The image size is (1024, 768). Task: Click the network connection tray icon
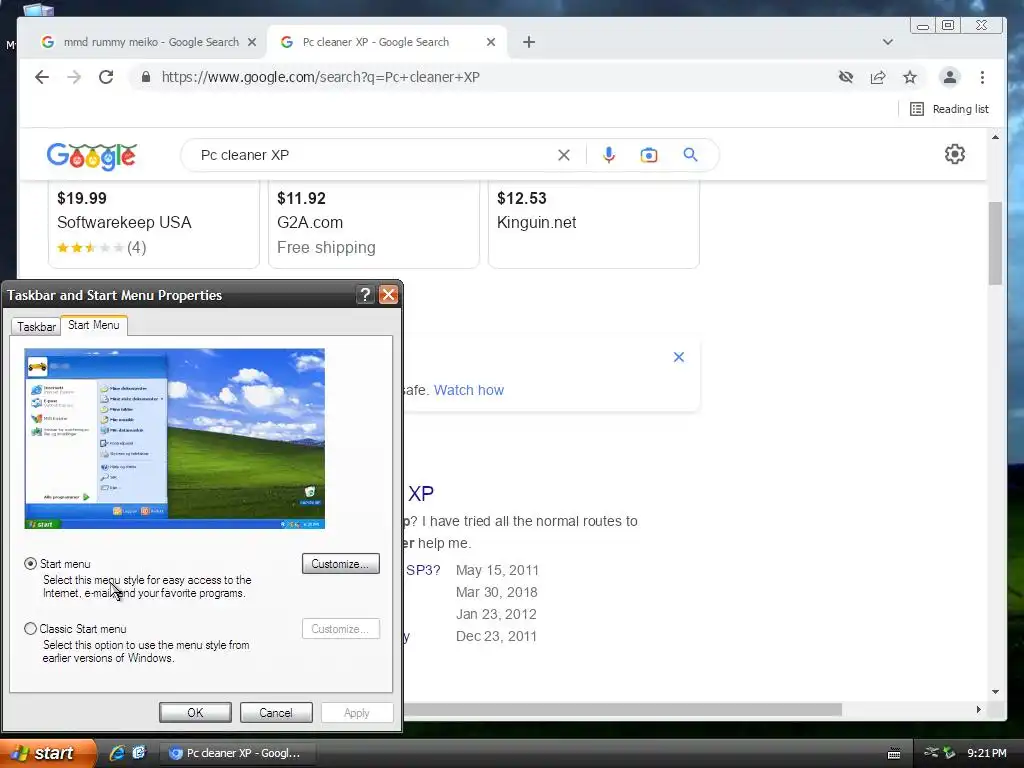point(931,752)
